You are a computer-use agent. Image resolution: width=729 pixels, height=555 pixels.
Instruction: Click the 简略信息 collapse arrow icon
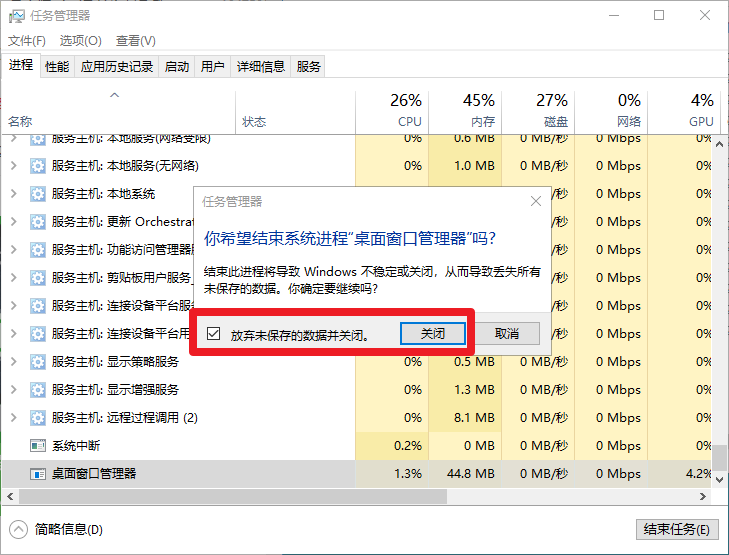click(x=19, y=529)
